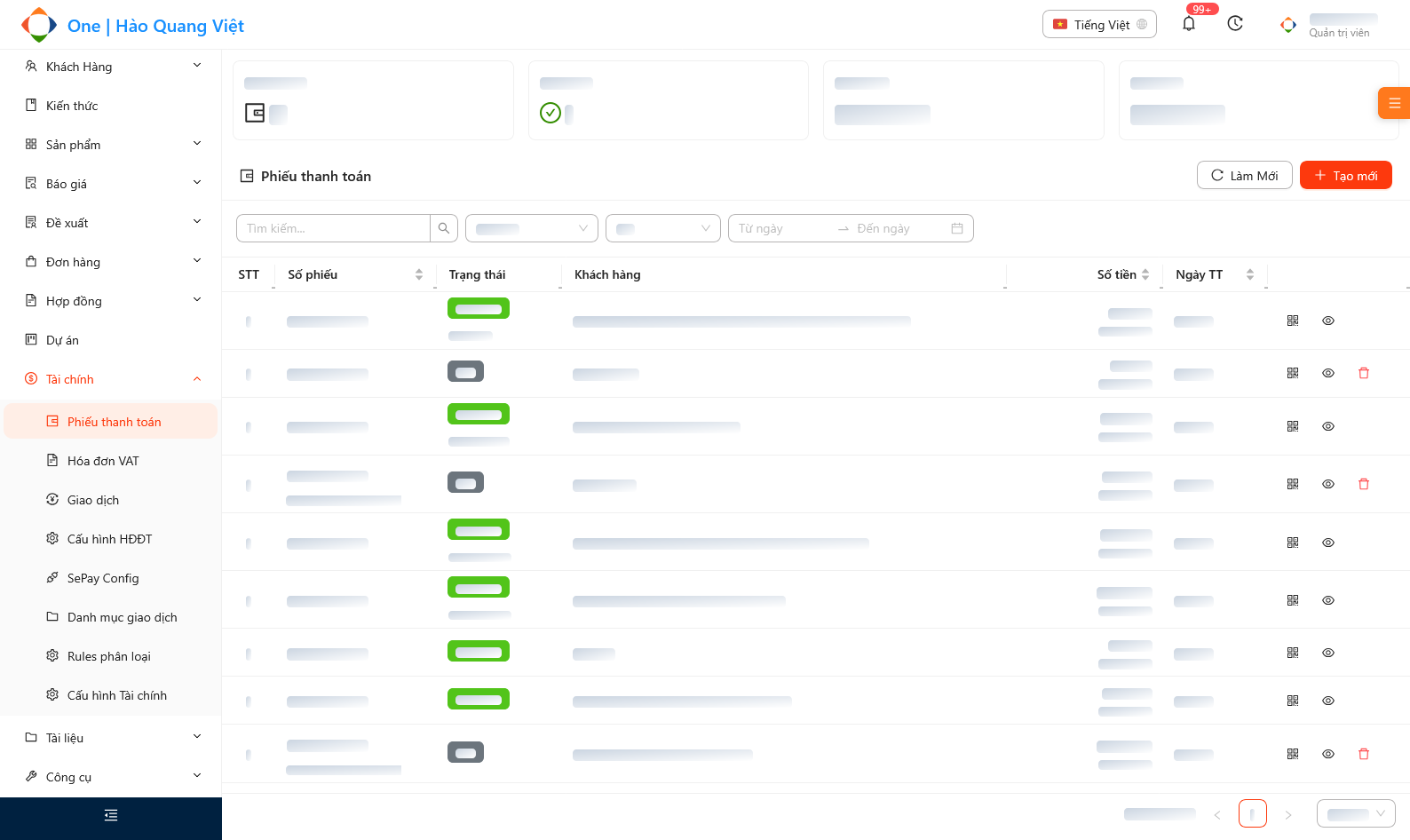1410x840 pixels.
Task: View sixth row details with eye icon
Action: pyautogui.click(x=1328, y=600)
